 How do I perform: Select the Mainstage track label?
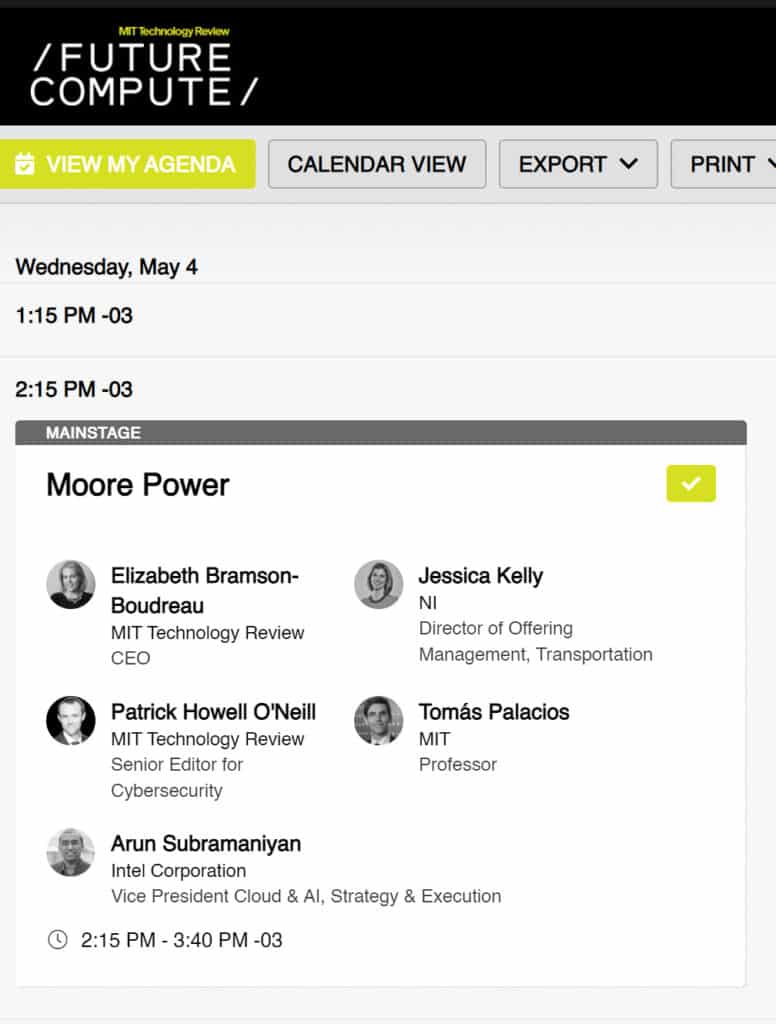tap(93, 433)
